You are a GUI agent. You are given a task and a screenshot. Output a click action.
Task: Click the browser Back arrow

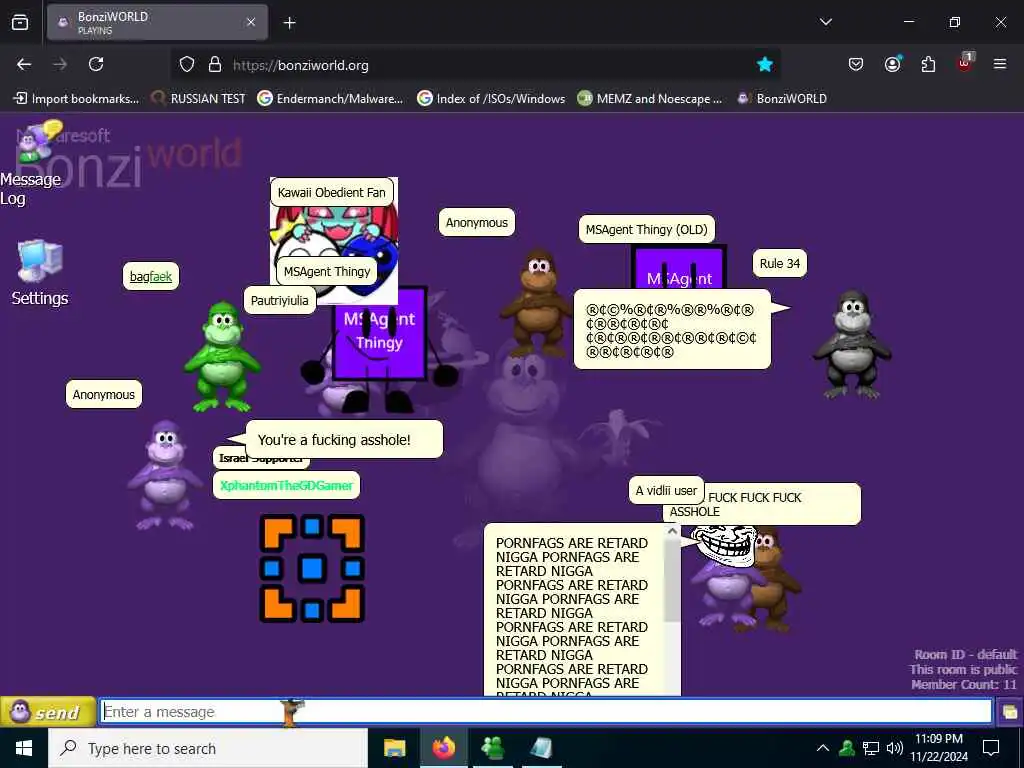(x=24, y=64)
